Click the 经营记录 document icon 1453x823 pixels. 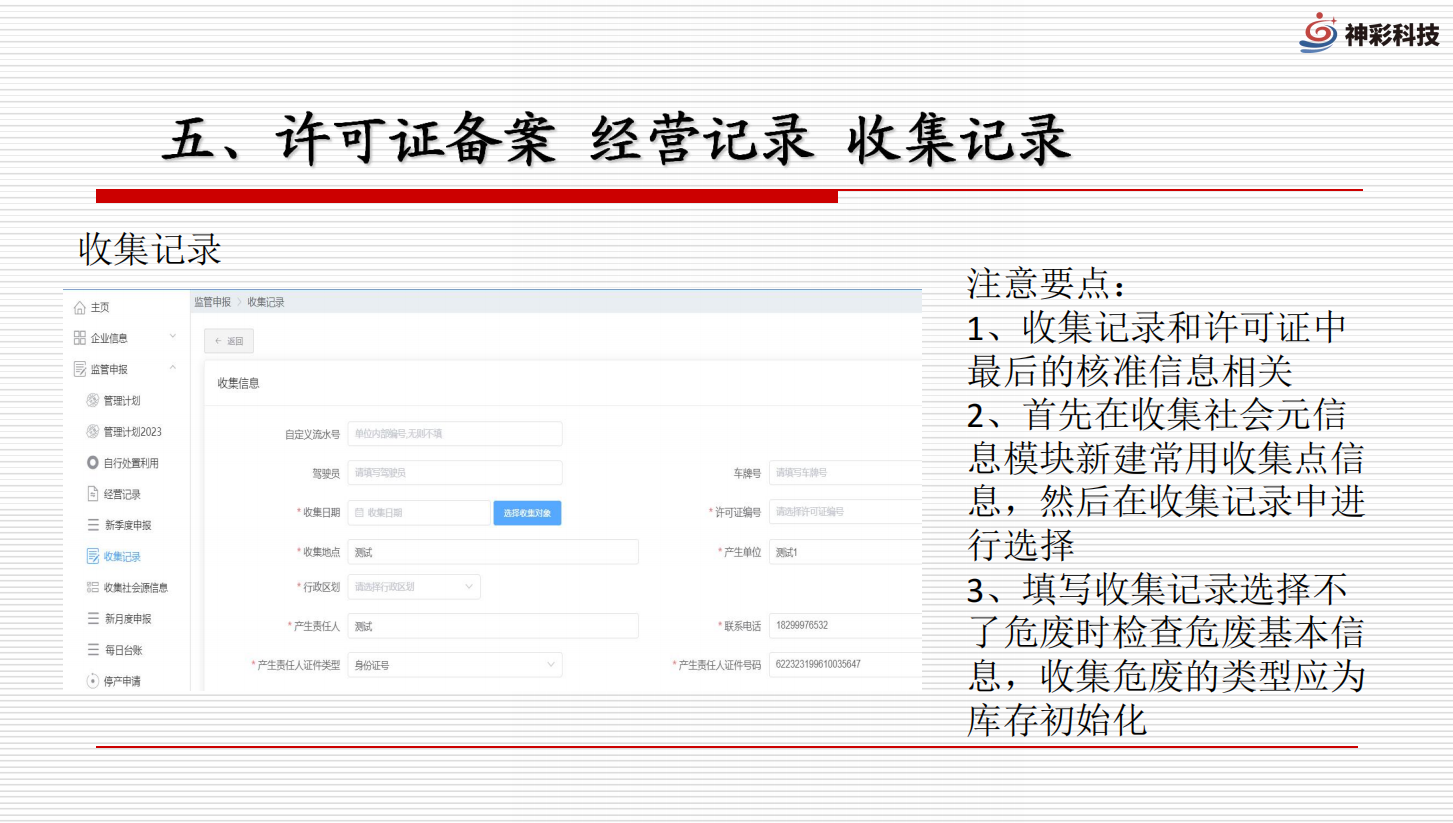pos(93,494)
